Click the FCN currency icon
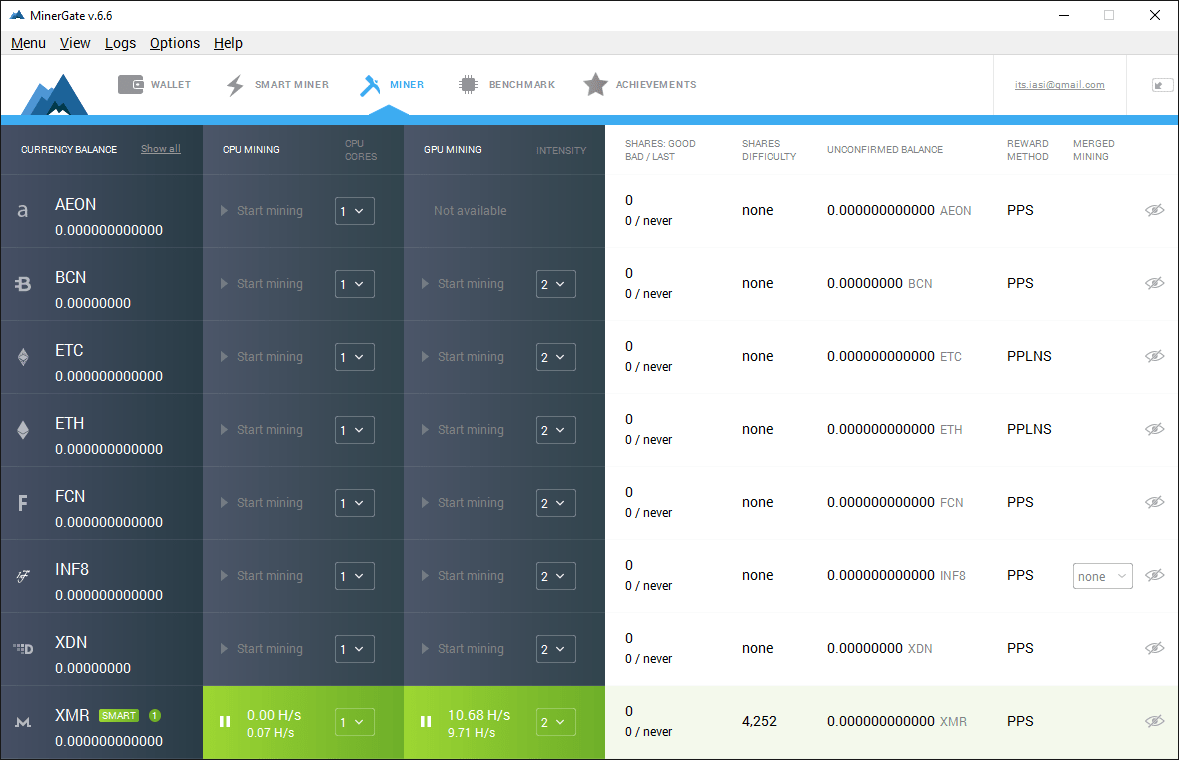This screenshot has height=760, width=1179. tap(23, 503)
